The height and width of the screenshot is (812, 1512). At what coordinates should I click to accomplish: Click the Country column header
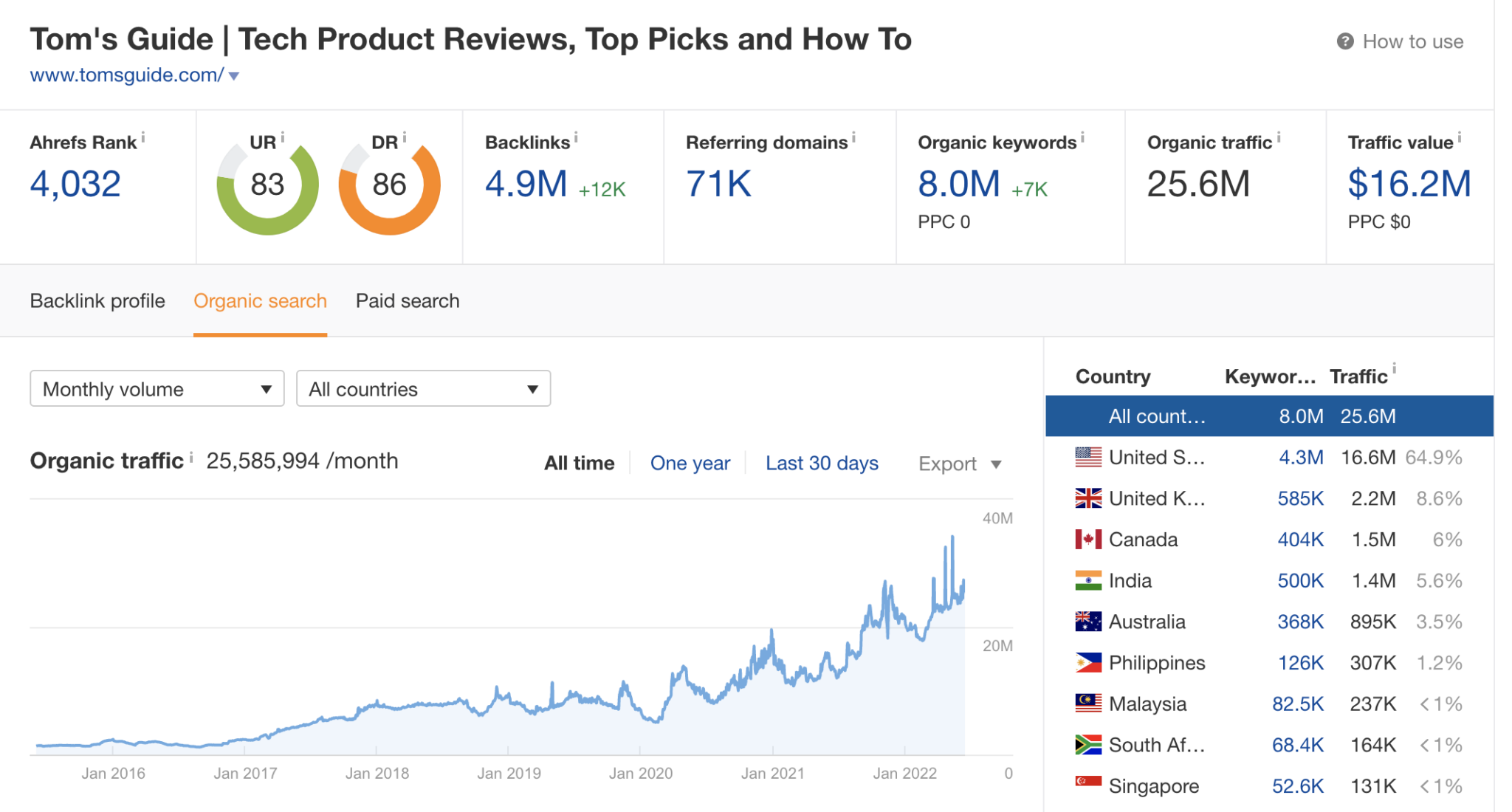click(x=1113, y=376)
